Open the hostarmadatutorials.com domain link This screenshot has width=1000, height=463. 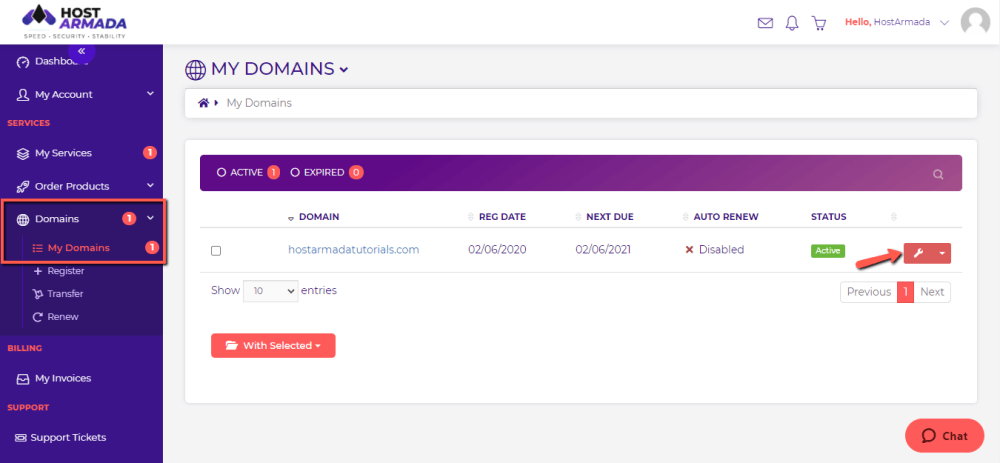pos(353,249)
